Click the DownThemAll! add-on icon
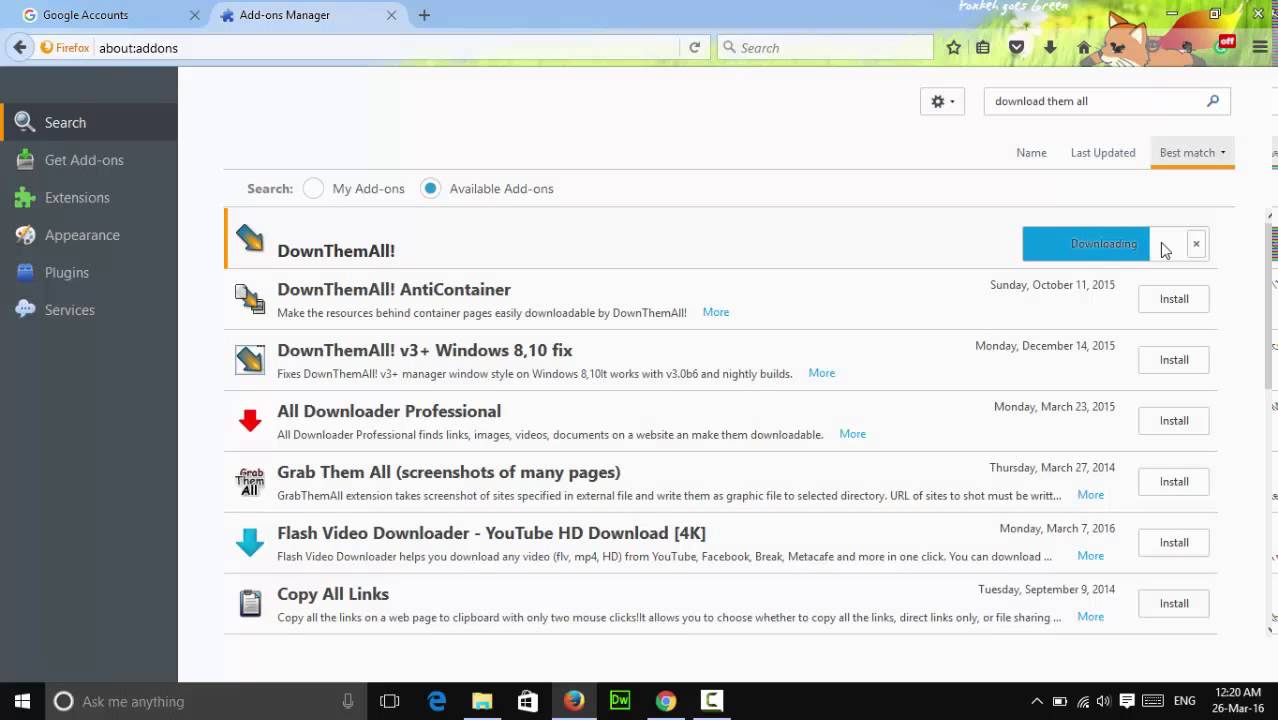The image size is (1278, 720). tap(250, 239)
